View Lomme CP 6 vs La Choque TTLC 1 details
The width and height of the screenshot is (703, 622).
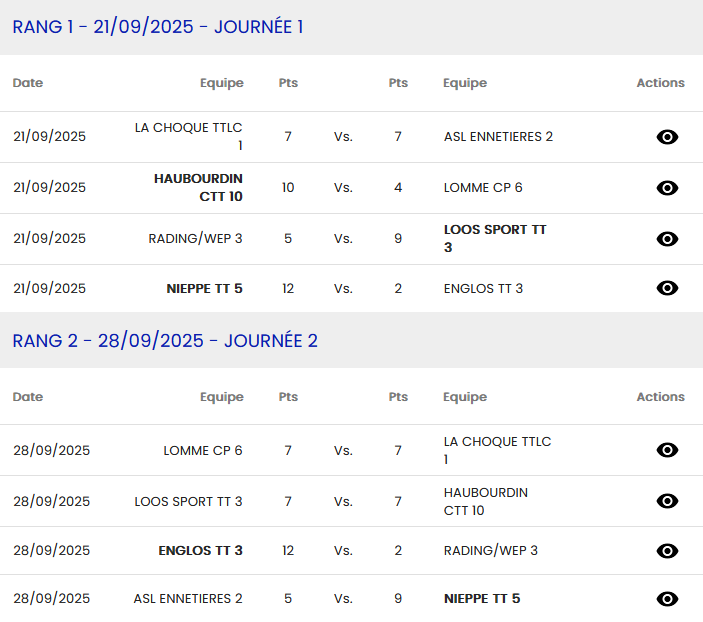[667, 450]
